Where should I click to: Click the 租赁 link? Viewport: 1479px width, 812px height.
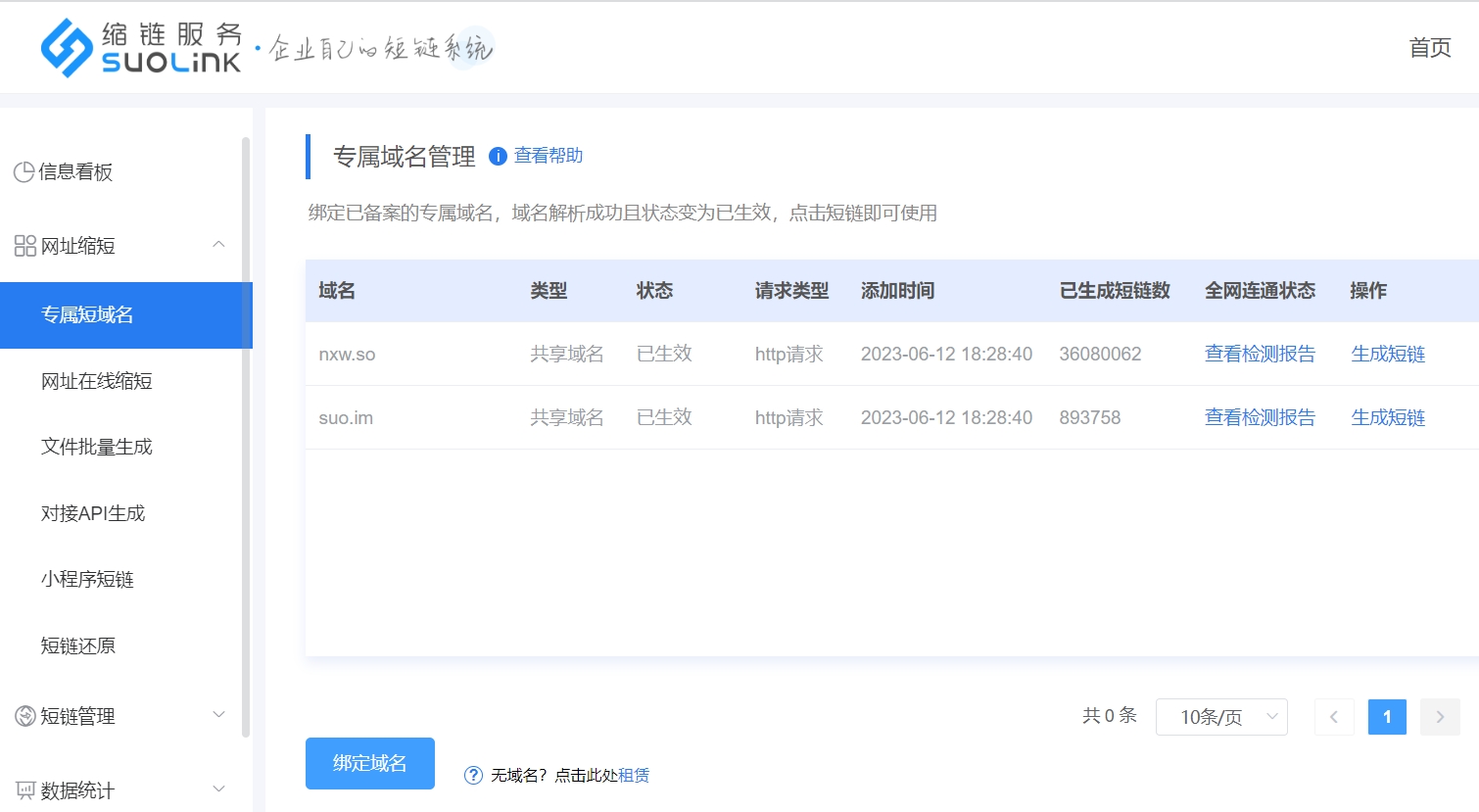[634, 775]
